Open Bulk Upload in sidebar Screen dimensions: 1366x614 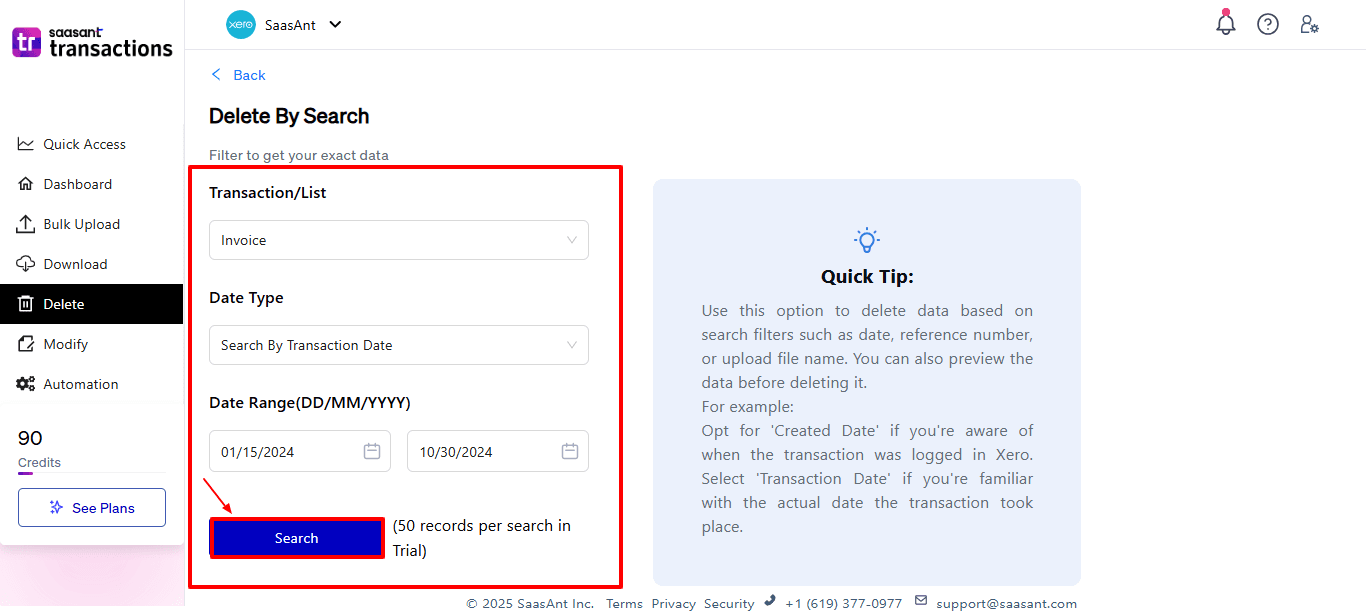pyautogui.click(x=81, y=224)
